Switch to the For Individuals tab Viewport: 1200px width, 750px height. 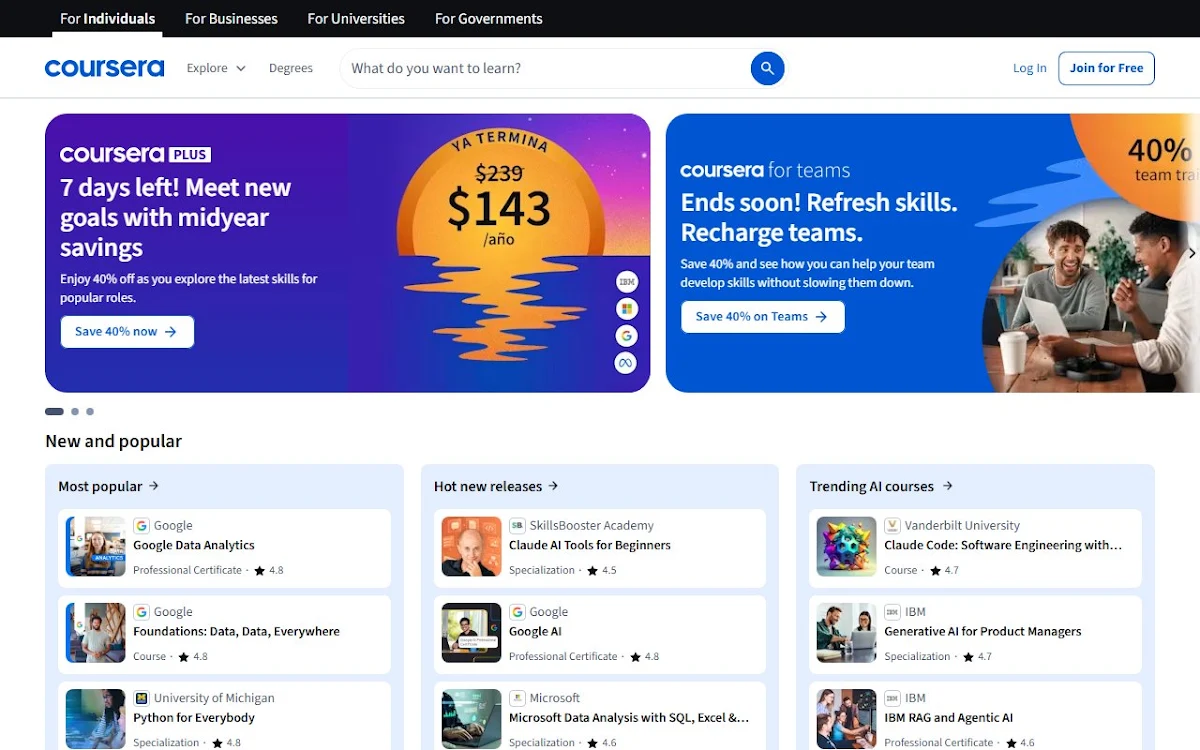107,18
